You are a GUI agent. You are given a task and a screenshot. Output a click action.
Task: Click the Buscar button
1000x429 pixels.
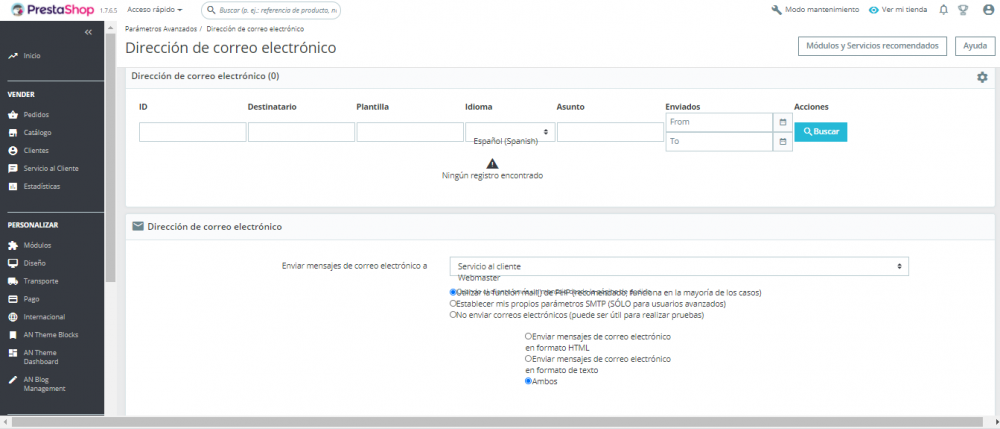pos(820,132)
